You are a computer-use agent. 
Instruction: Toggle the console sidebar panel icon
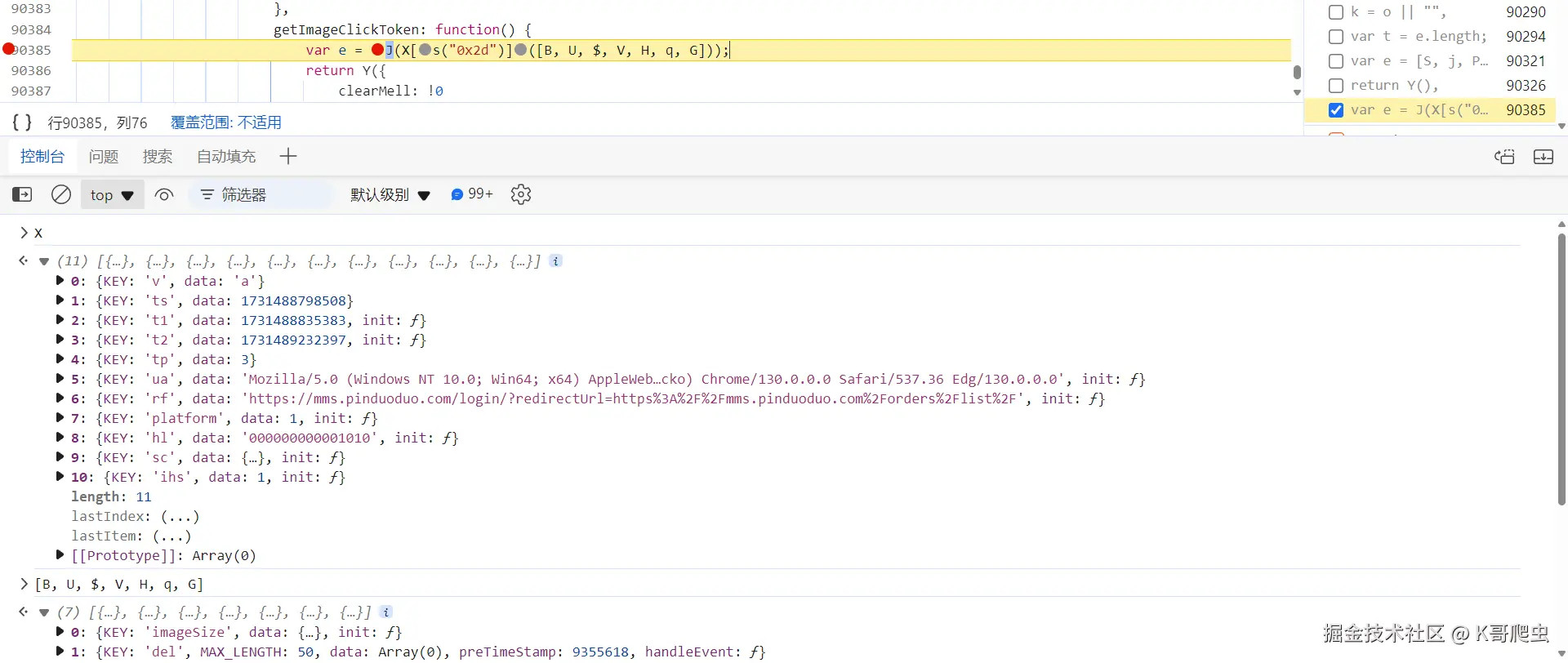coord(22,194)
